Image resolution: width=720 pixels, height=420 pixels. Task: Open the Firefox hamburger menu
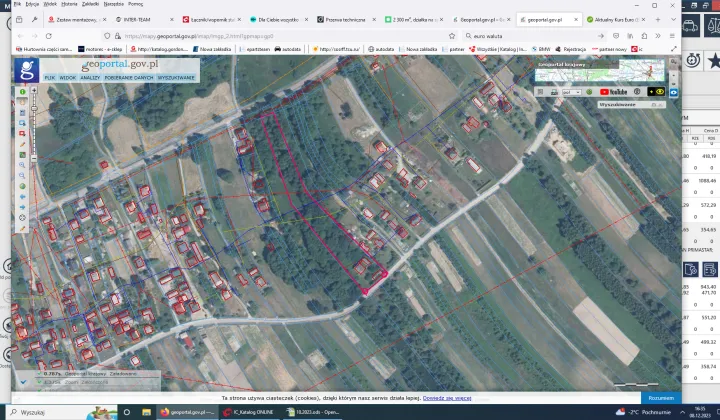click(x=672, y=36)
